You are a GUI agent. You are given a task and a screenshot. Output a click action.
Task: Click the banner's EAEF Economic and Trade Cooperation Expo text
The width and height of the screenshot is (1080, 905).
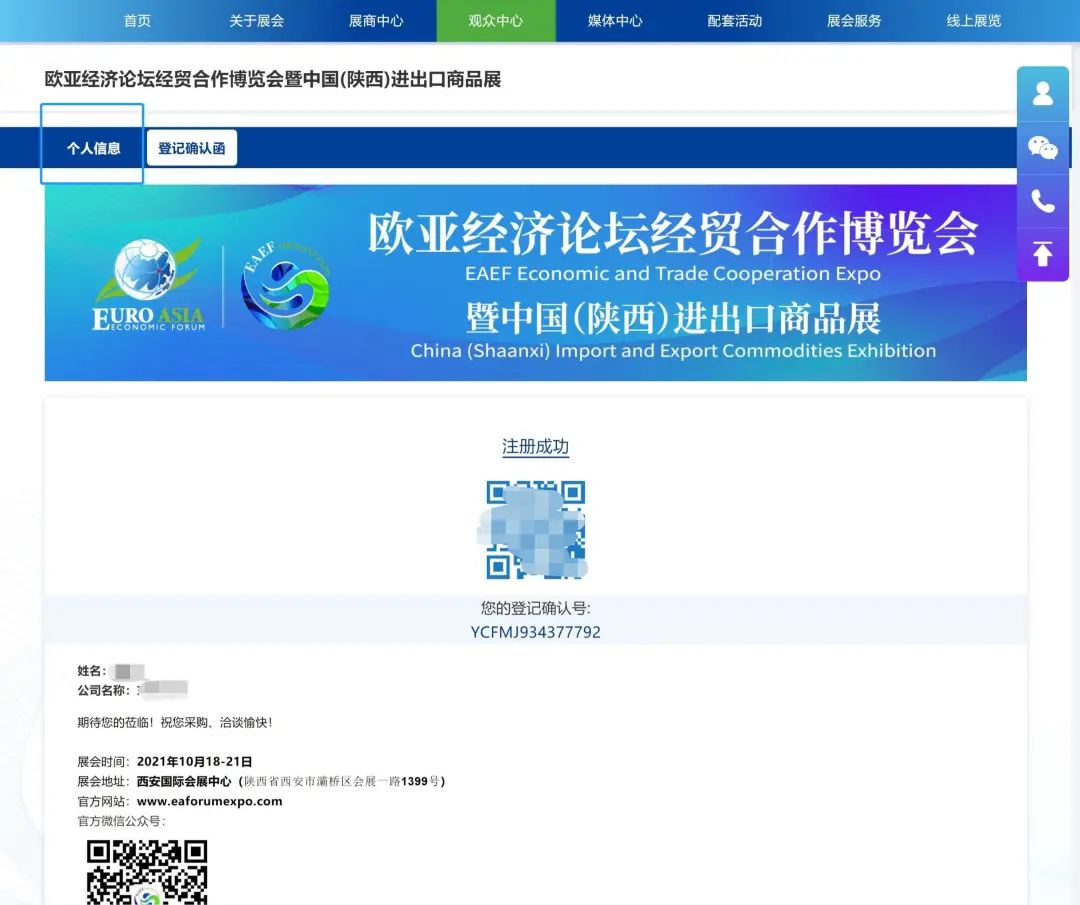[x=673, y=273]
